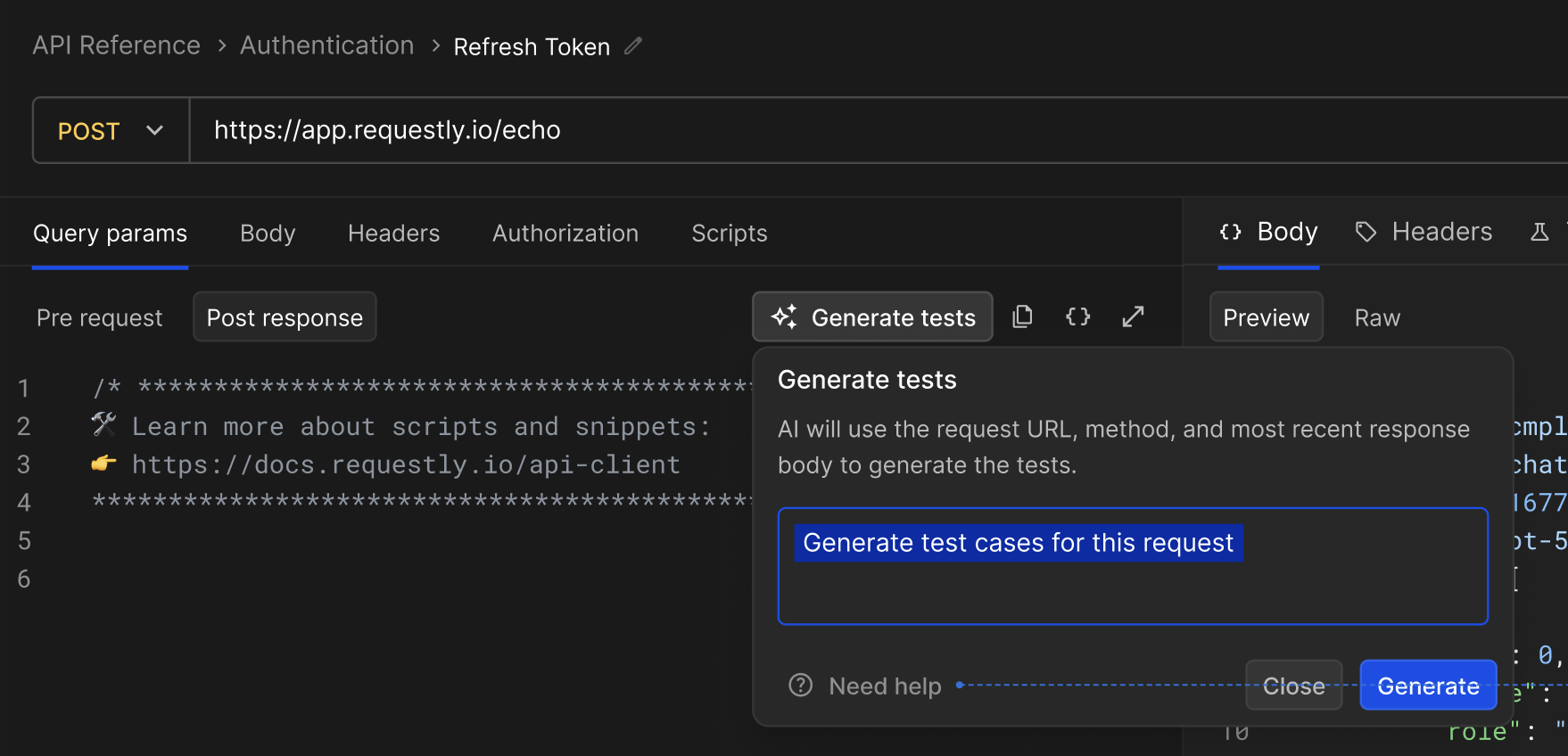This screenshot has height=756, width=1568.
Task: Click the pencil icon beside Refresh Token
Action: (x=633, y=46)
